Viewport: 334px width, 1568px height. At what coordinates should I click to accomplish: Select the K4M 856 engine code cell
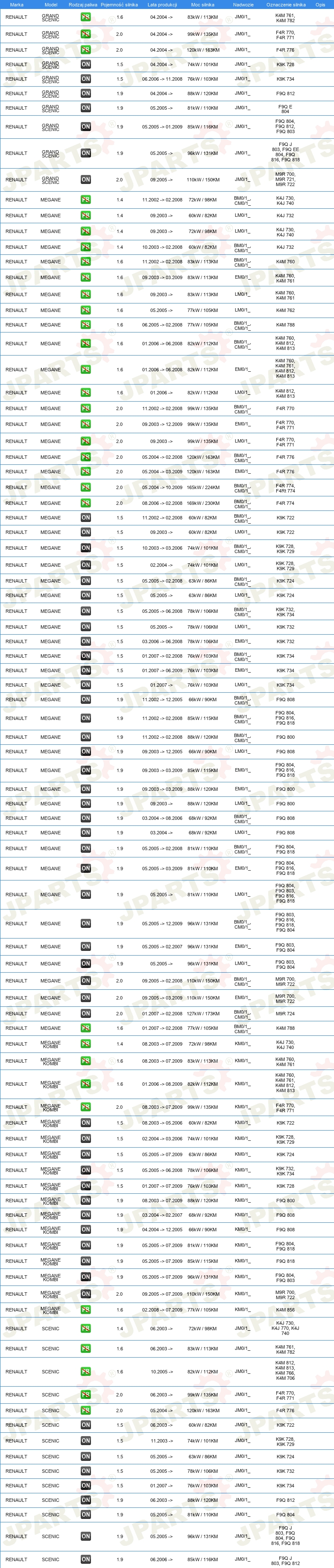(285, 1309)
